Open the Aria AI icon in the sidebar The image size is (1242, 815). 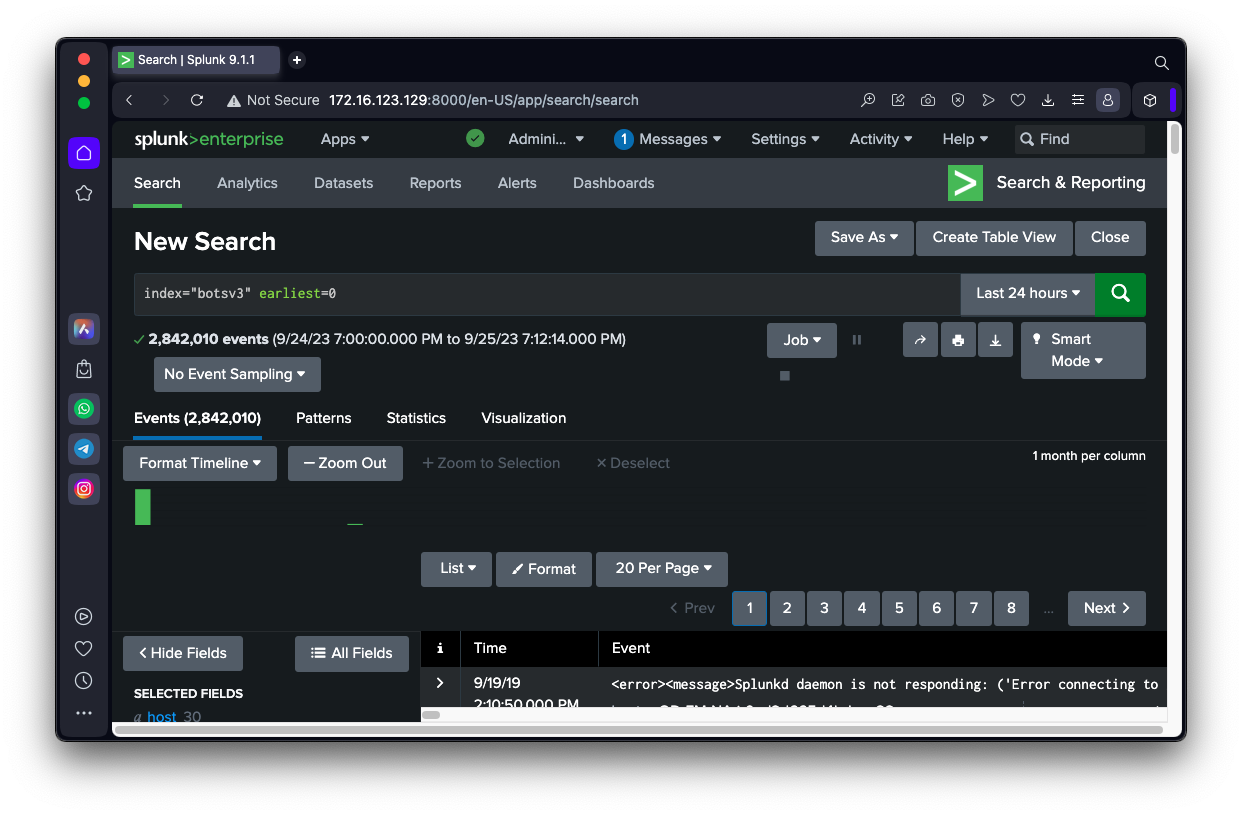click(84, 328)
